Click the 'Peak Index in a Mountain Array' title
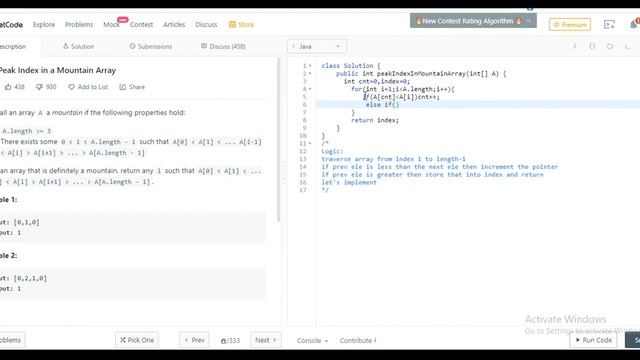The height and width of the screenshot is (360, 640). pyautogui.click(x=58, y=70)
